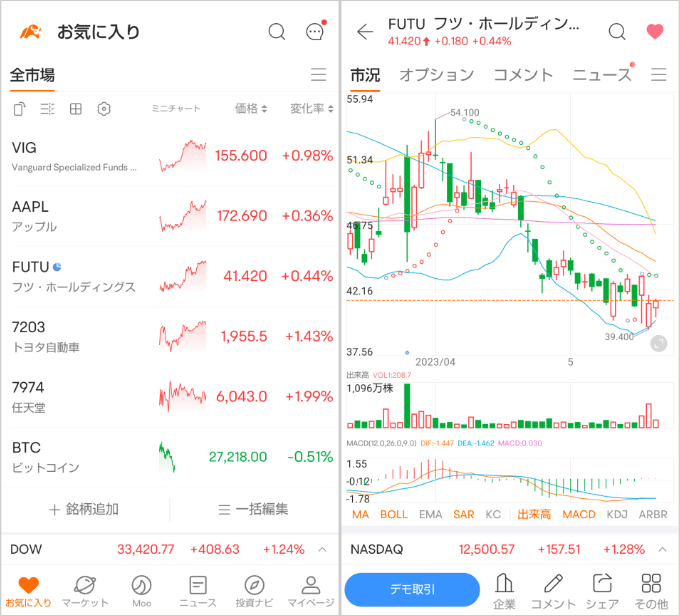Image resolution: width=680 pixels, height=616 pixels.
Task: Toggle the MACD indicator
Action: 579,514
